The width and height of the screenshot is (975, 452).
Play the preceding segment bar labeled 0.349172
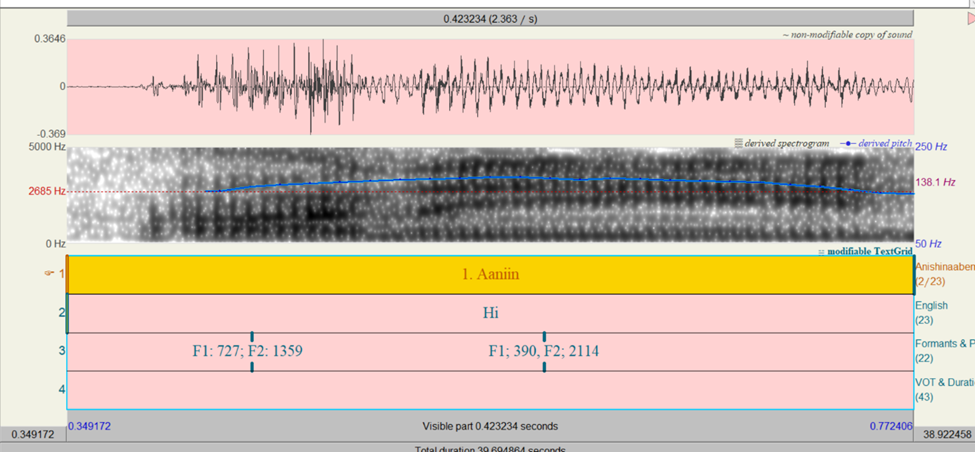pyautogui.click(x=33, y=433)
